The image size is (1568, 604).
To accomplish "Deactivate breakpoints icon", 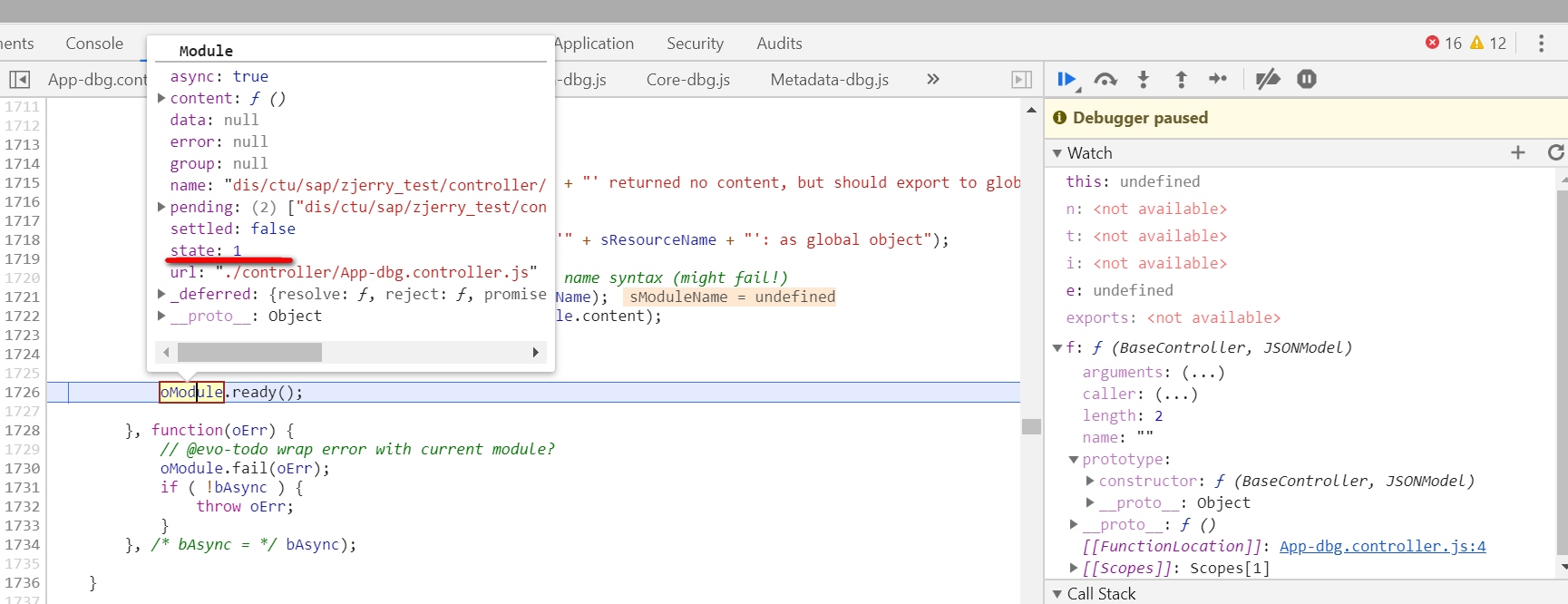I will tap(1268, 79).
